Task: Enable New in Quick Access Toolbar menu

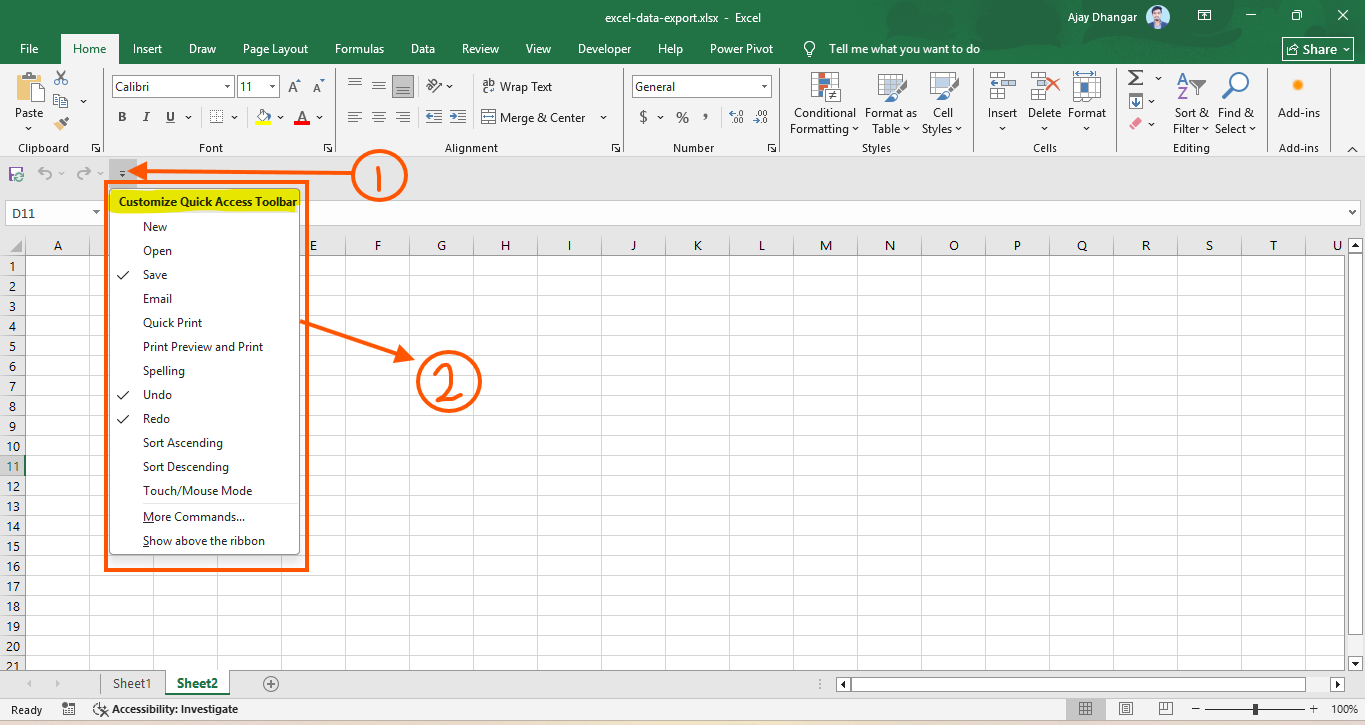Action: click(x=203, y=227)
